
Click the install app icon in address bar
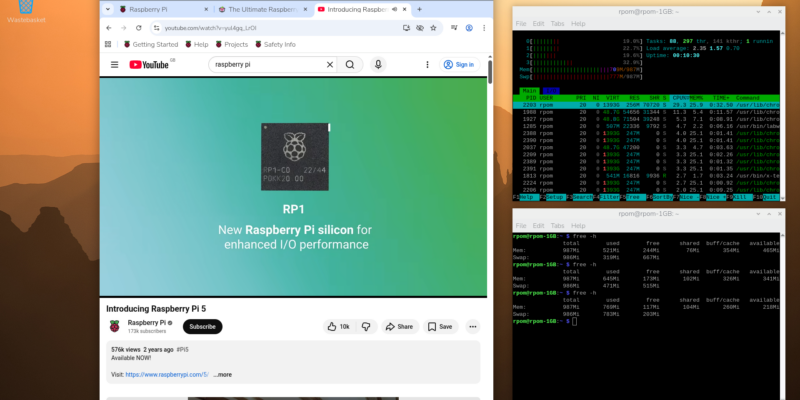pos(406,28)
